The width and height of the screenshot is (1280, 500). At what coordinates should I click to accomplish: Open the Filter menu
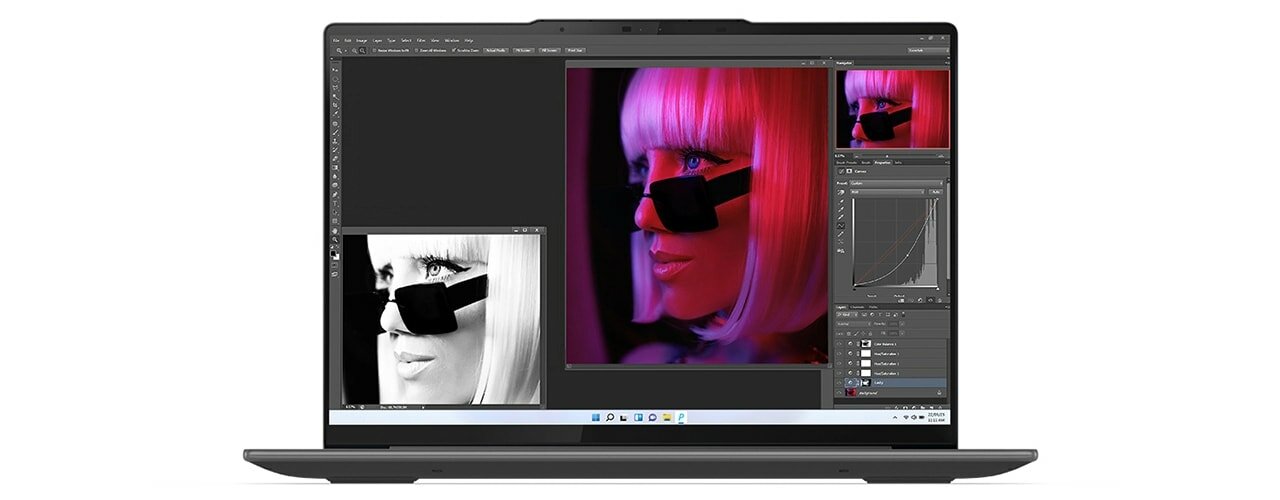(x=421, y=40)
